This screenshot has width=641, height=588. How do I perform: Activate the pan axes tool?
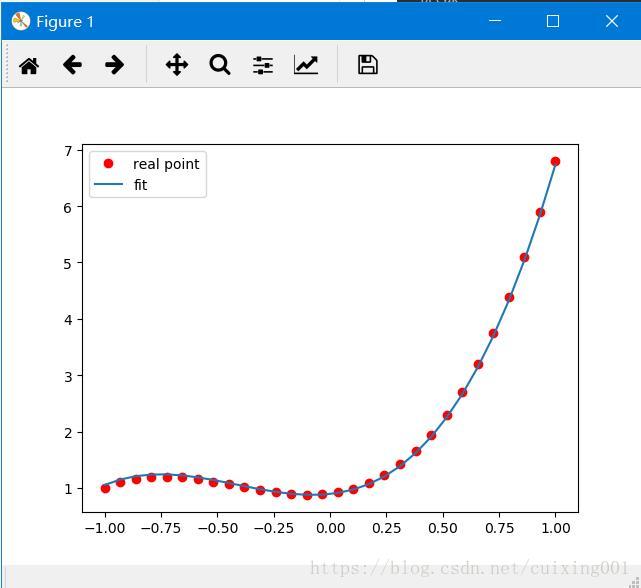[177, 65]
